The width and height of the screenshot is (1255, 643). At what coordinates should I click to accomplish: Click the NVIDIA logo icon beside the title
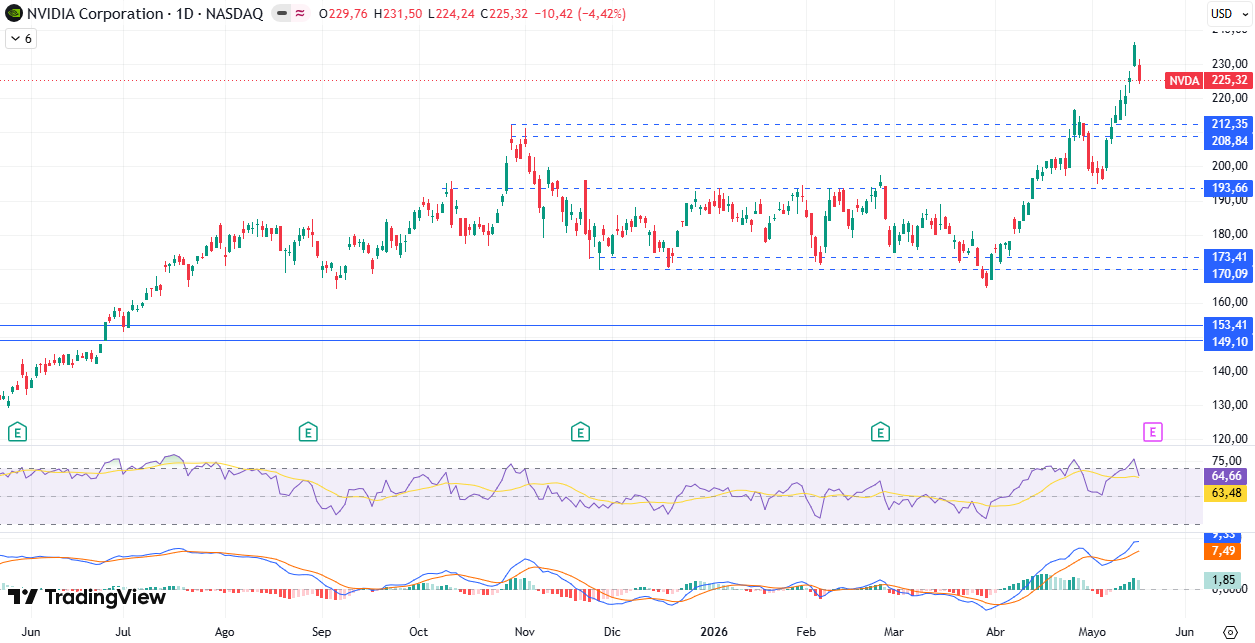14,14
